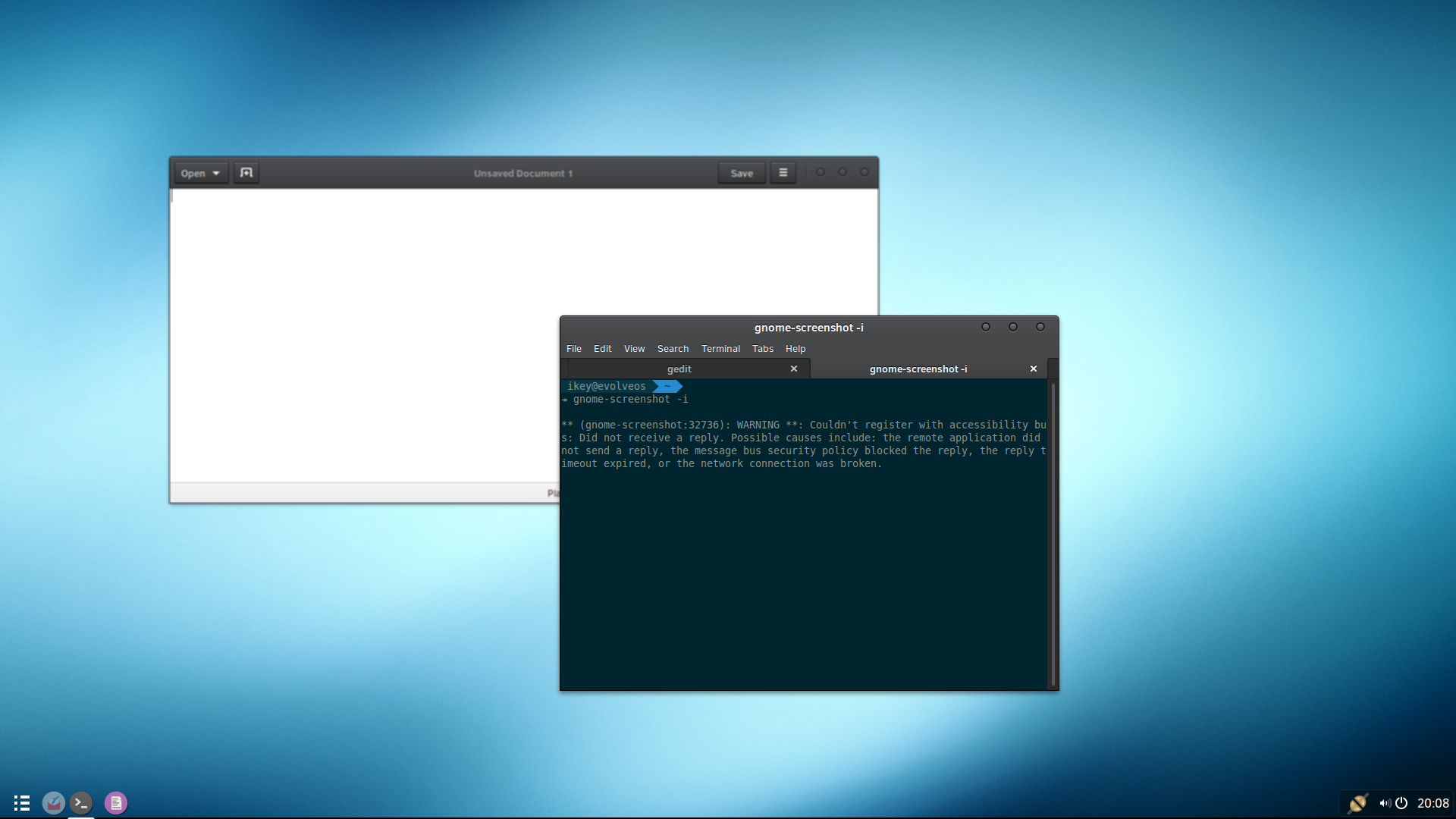Switch to the gedit terminal tab

[x=679, y=369]
